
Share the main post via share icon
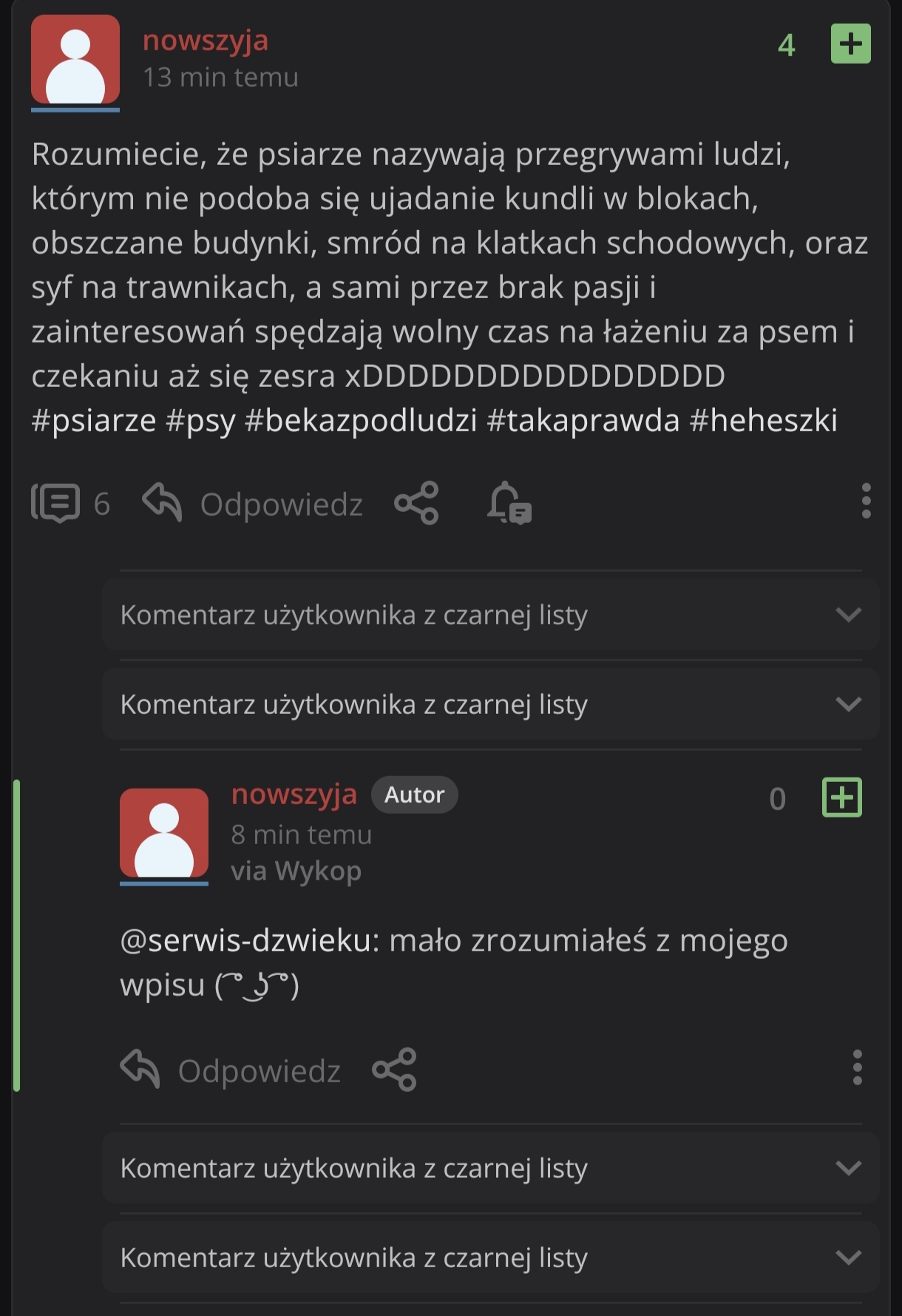[x=417, y=503]
